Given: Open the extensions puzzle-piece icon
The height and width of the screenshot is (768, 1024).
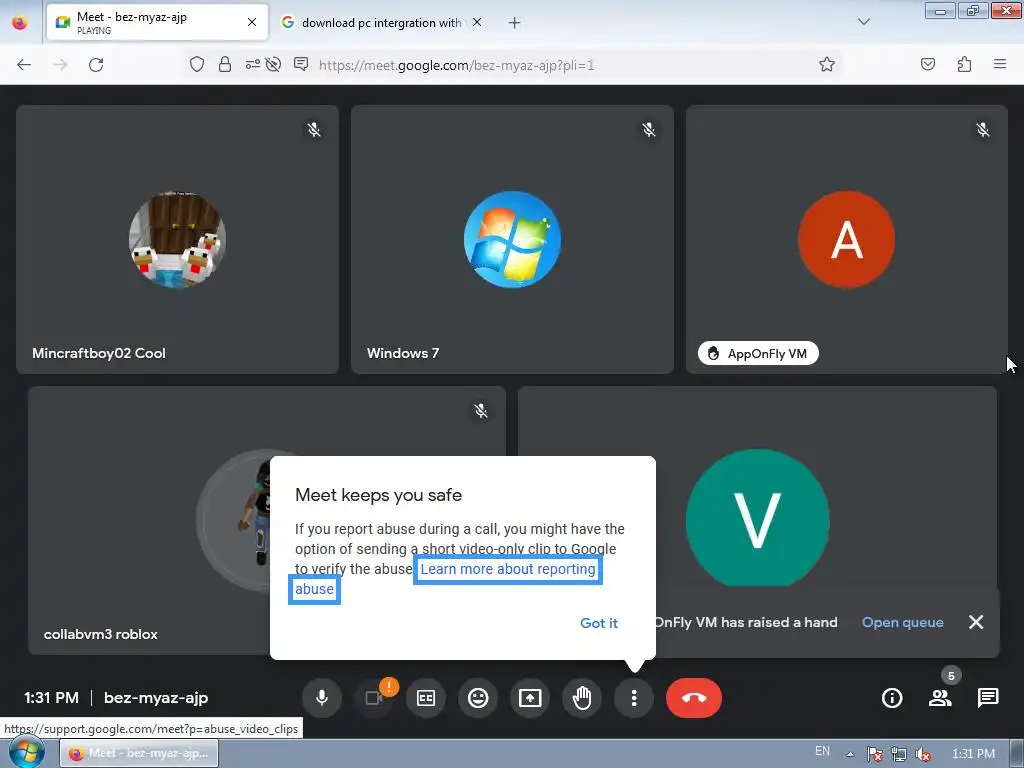Looking at the screenshot, I should pyautogui.click(x=965, y=64).
